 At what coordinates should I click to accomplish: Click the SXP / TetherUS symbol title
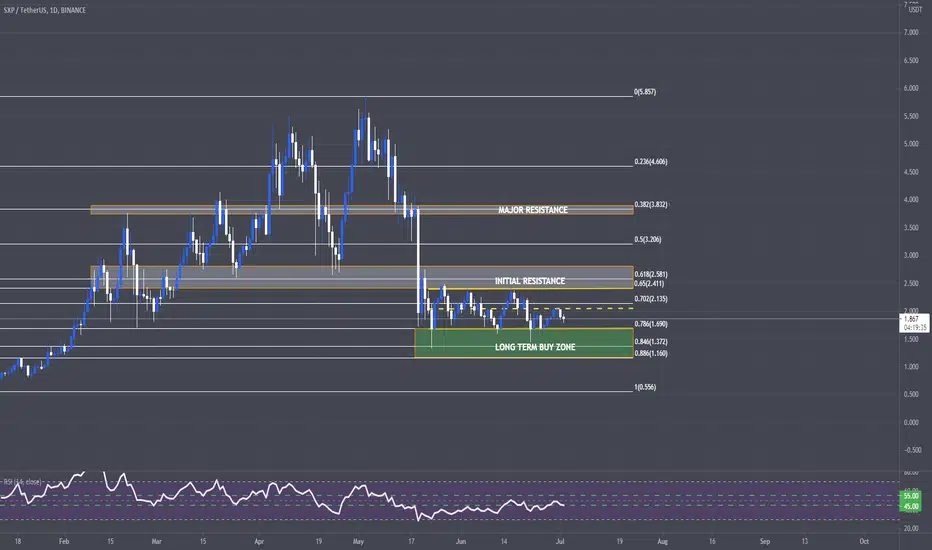click(45, 10)
